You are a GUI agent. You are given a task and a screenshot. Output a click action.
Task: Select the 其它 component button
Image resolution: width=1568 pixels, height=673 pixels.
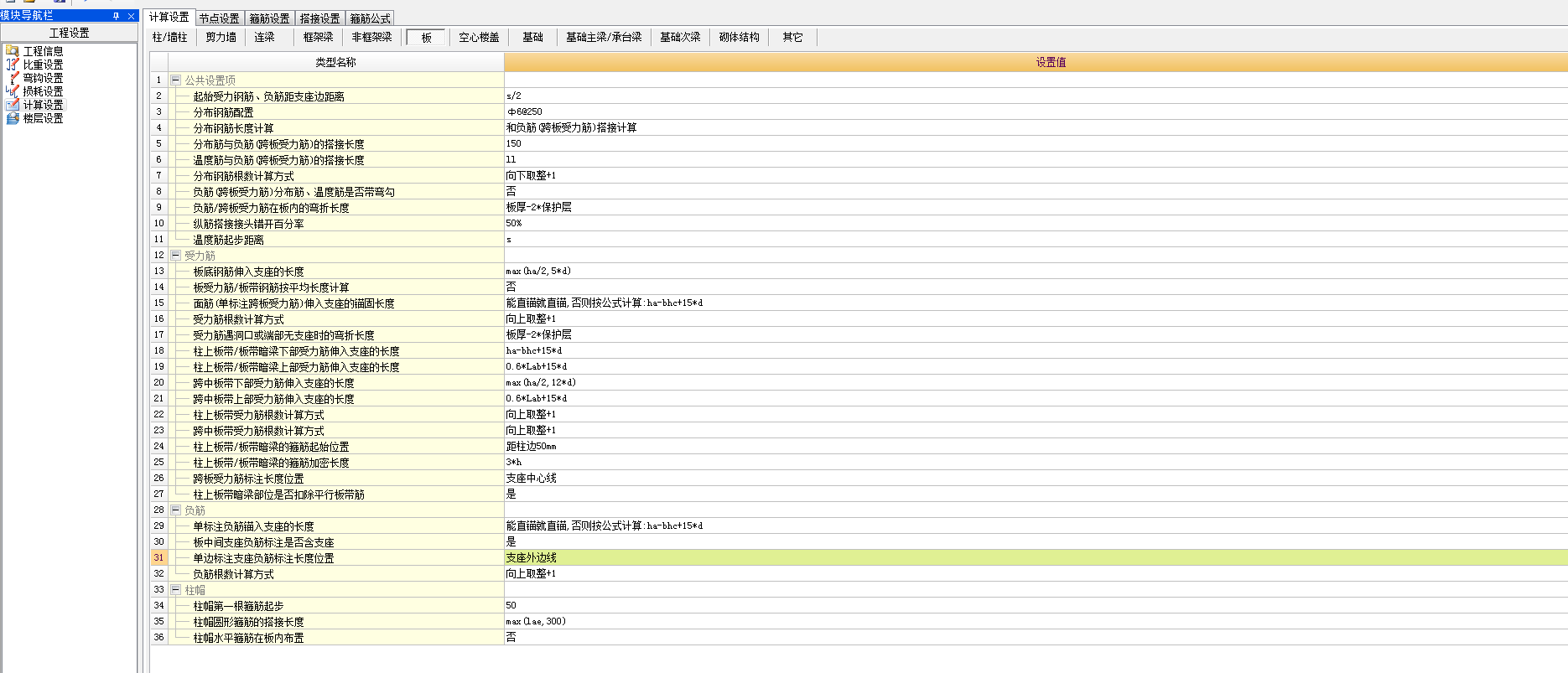(793, 37)
